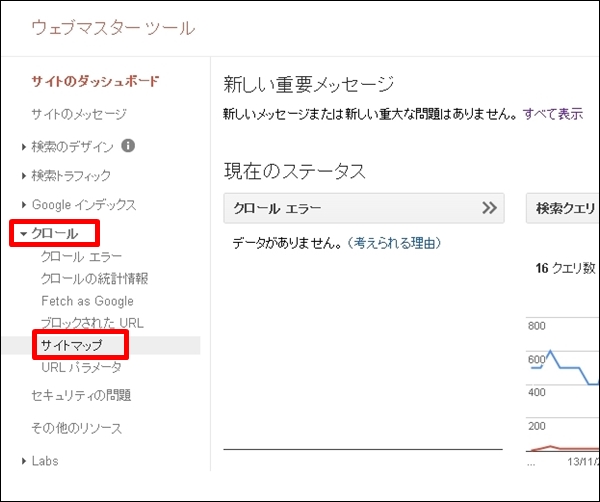Select the データがありません。 text
Screen dimensions: 600x502
point(287,243)
